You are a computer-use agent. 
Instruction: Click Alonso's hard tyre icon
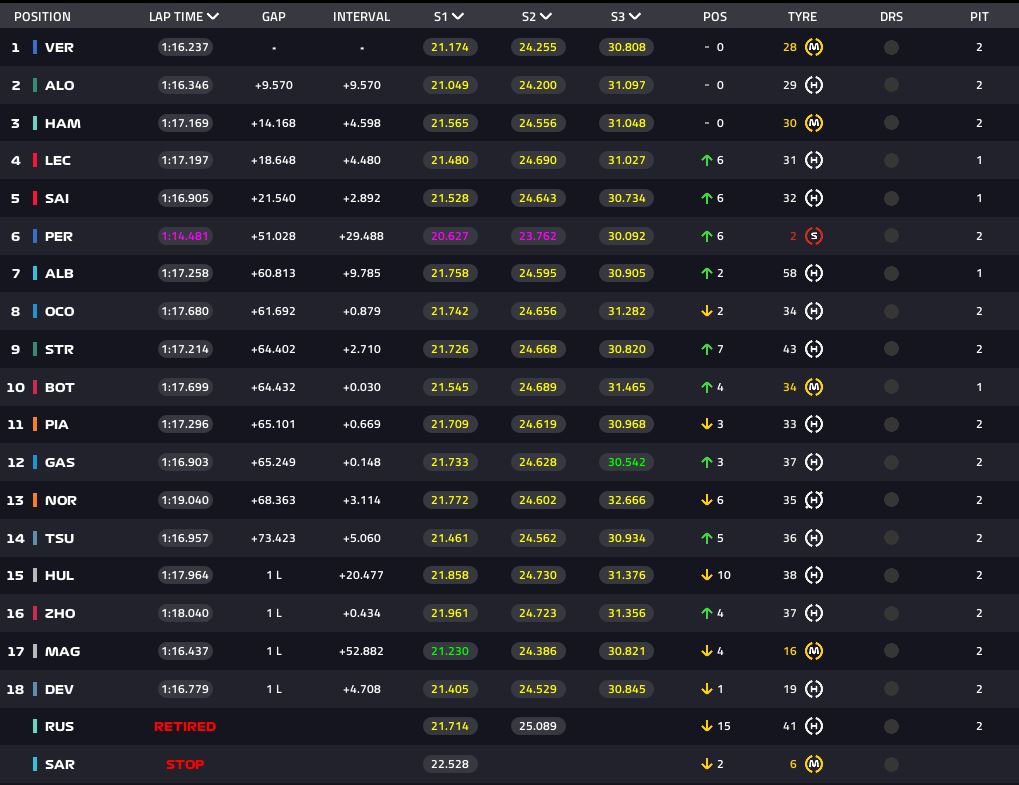814,85
